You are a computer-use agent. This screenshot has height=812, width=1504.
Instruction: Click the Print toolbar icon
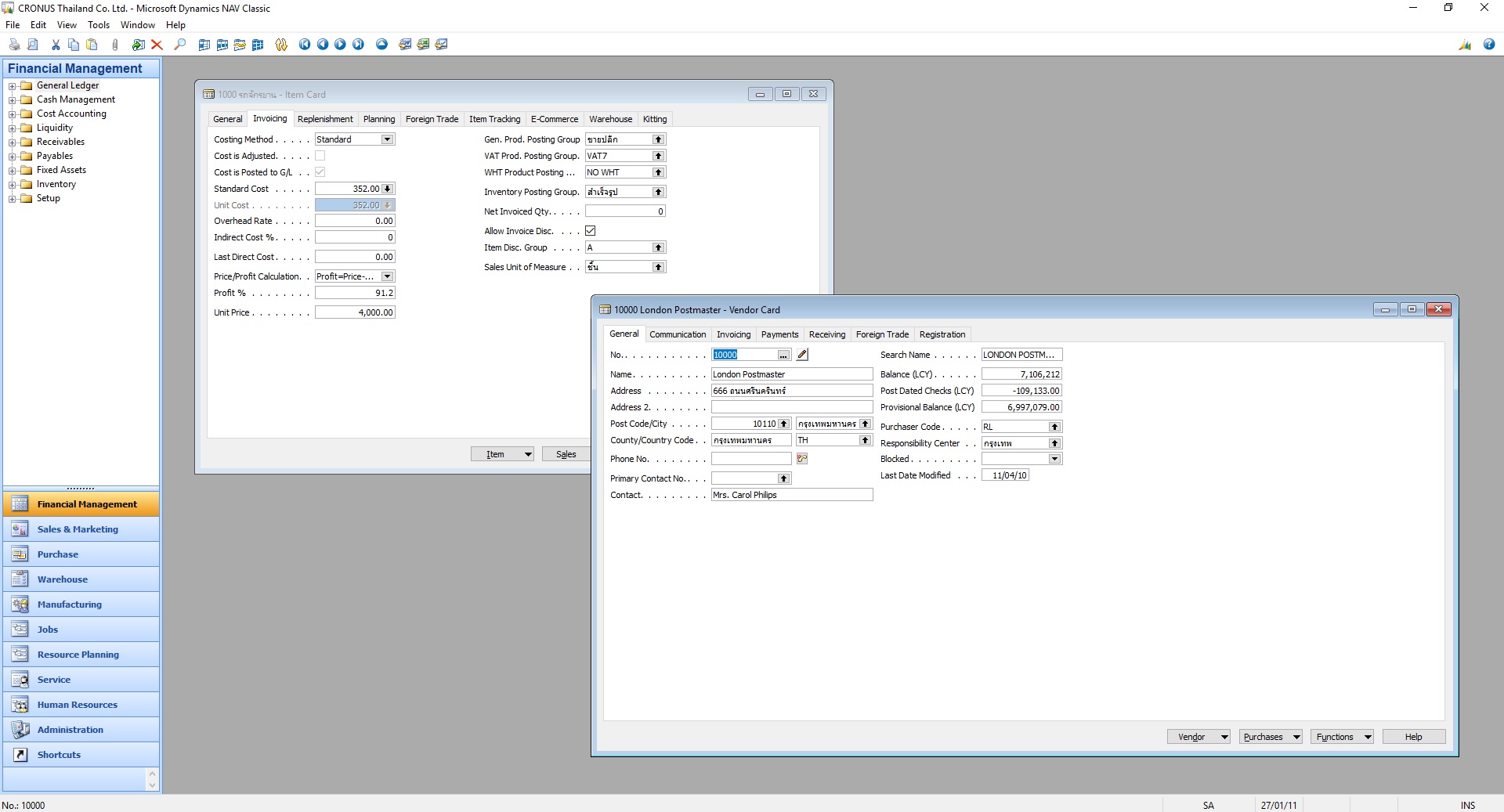click(x=14, y=45)
